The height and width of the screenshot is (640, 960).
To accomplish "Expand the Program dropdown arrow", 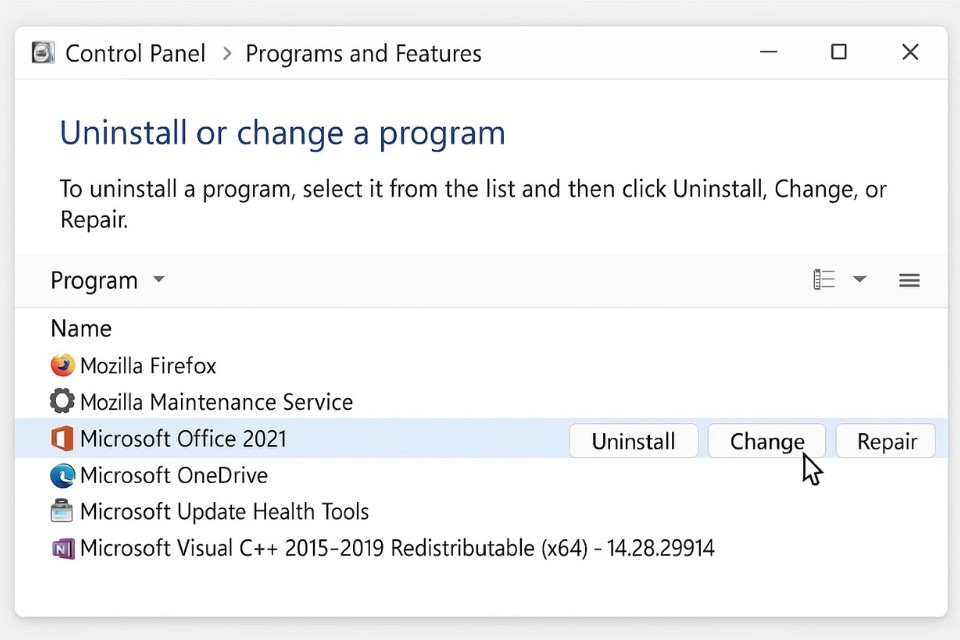I will [158, 280].
